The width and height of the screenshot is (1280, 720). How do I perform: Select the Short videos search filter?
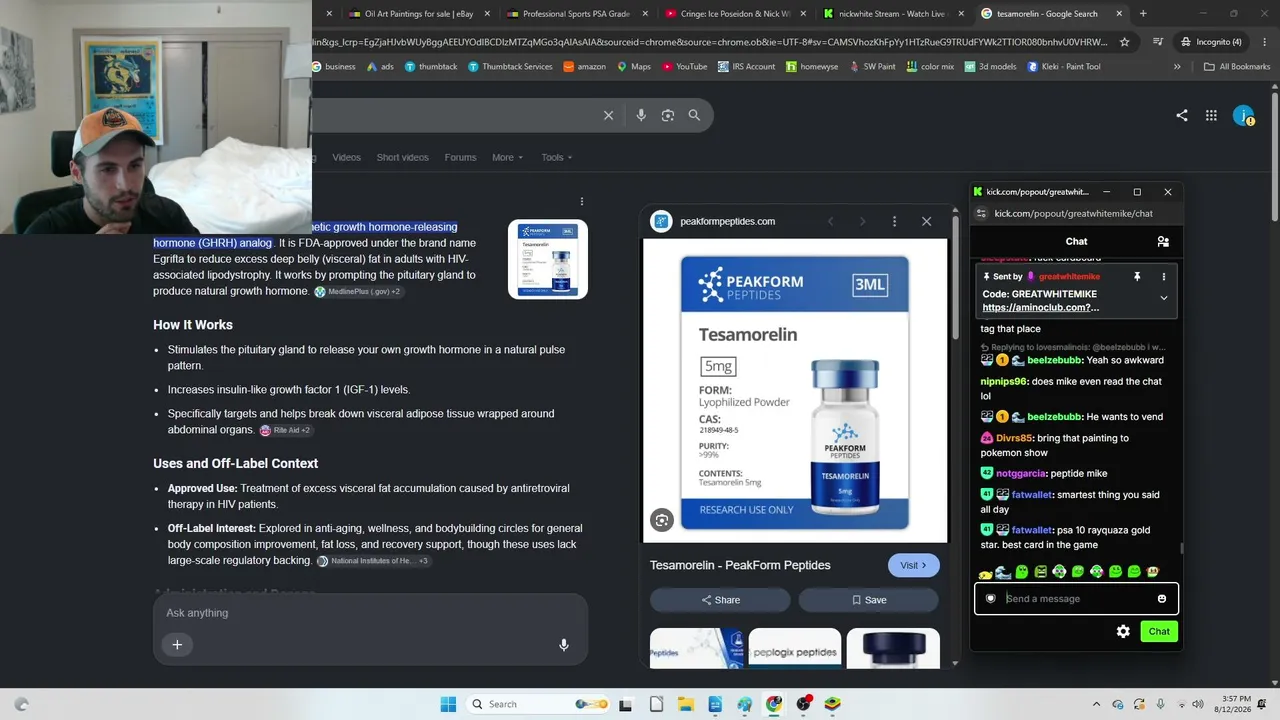pyautogui.click(x=402, y=157)
